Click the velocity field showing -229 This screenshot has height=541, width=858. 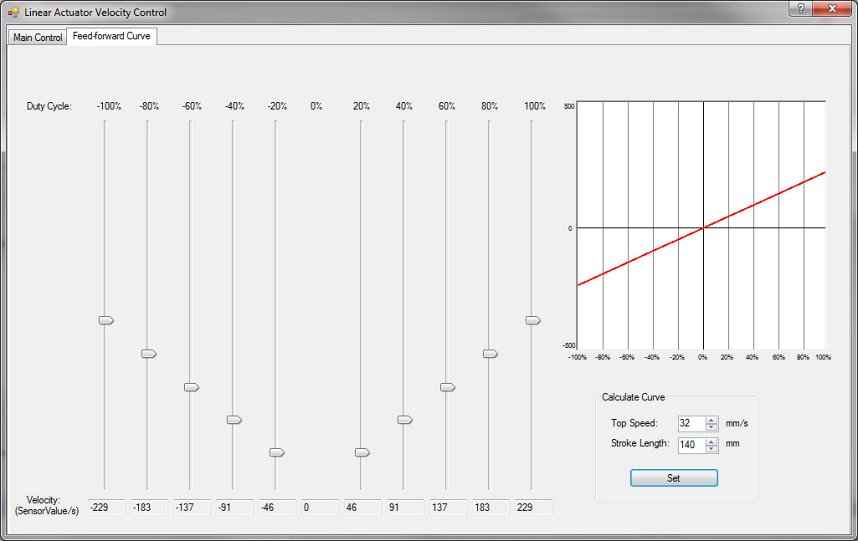(x=107, y=507)
